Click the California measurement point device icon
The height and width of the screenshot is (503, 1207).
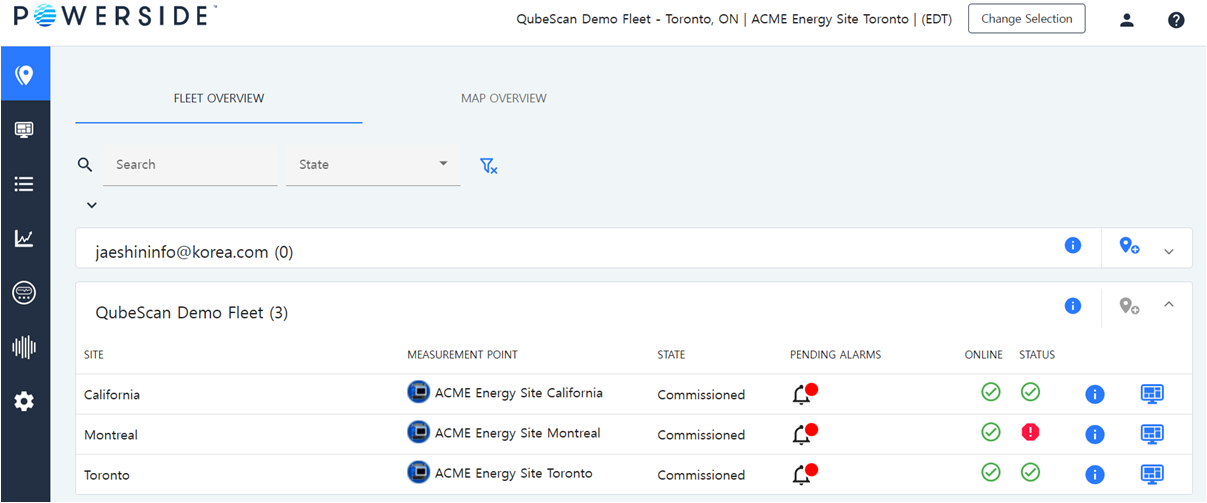click(x=418, y=392)
